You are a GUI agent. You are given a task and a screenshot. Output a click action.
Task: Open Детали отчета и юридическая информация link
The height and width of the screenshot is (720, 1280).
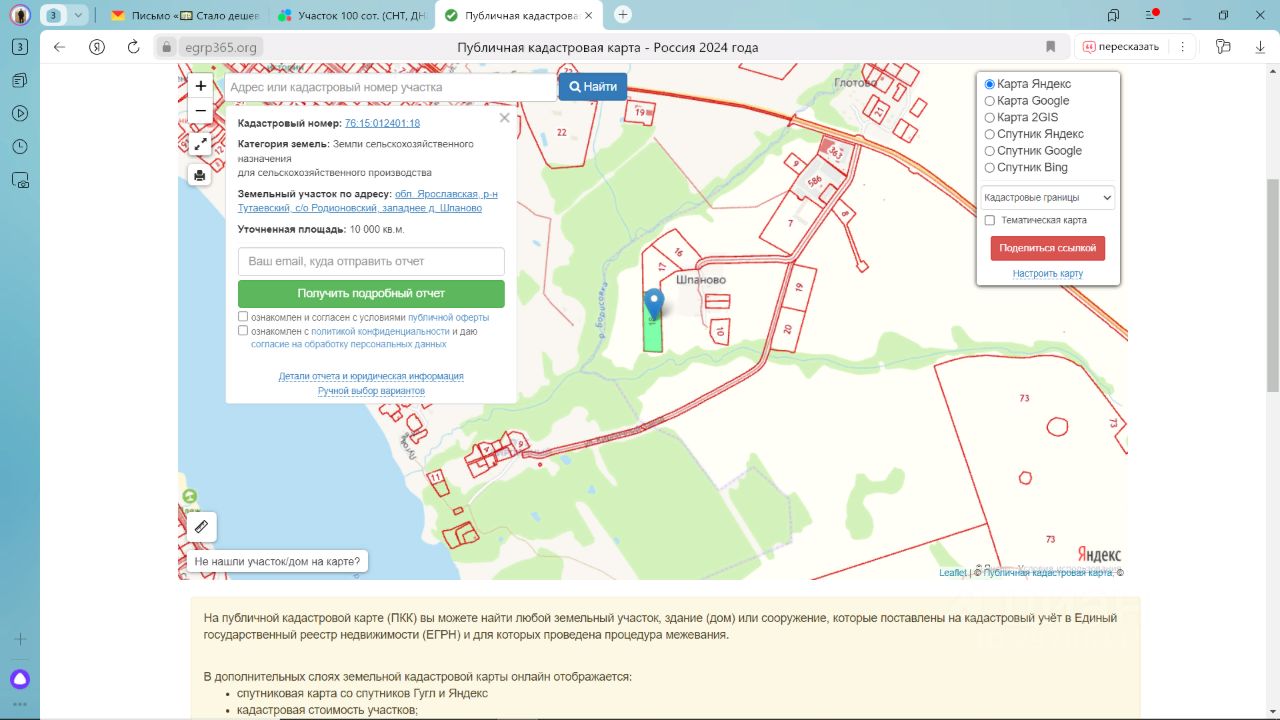(x=371, y=377)
